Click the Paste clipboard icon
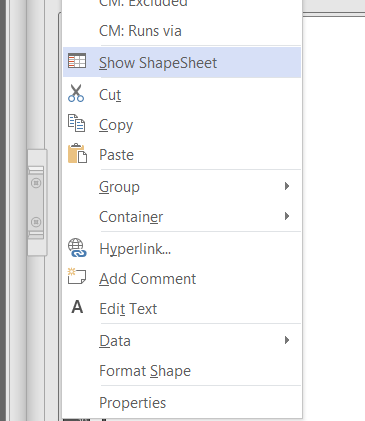Image resolution: width=365 pixels, height=421 pixels. [77, 153]
